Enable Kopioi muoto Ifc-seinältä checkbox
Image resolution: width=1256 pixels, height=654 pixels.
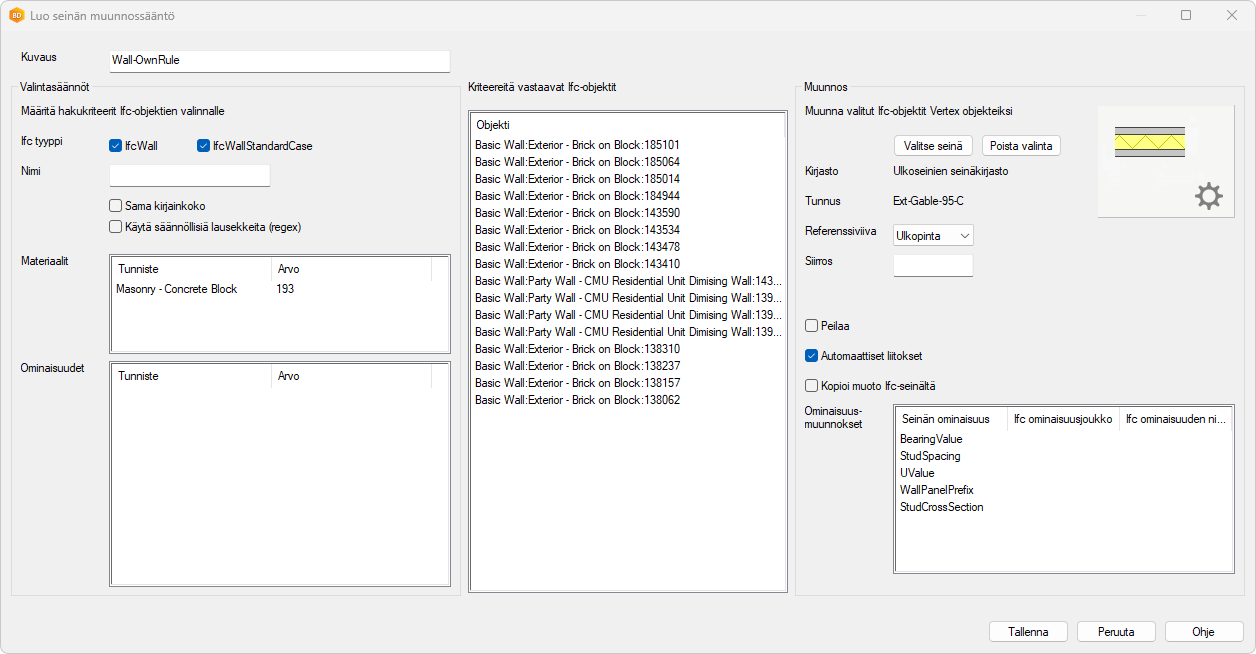812,385
